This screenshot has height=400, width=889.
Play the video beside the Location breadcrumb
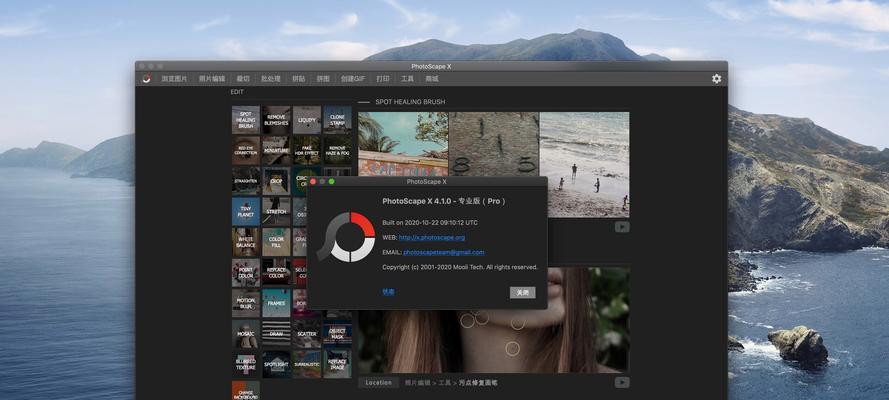622,382
